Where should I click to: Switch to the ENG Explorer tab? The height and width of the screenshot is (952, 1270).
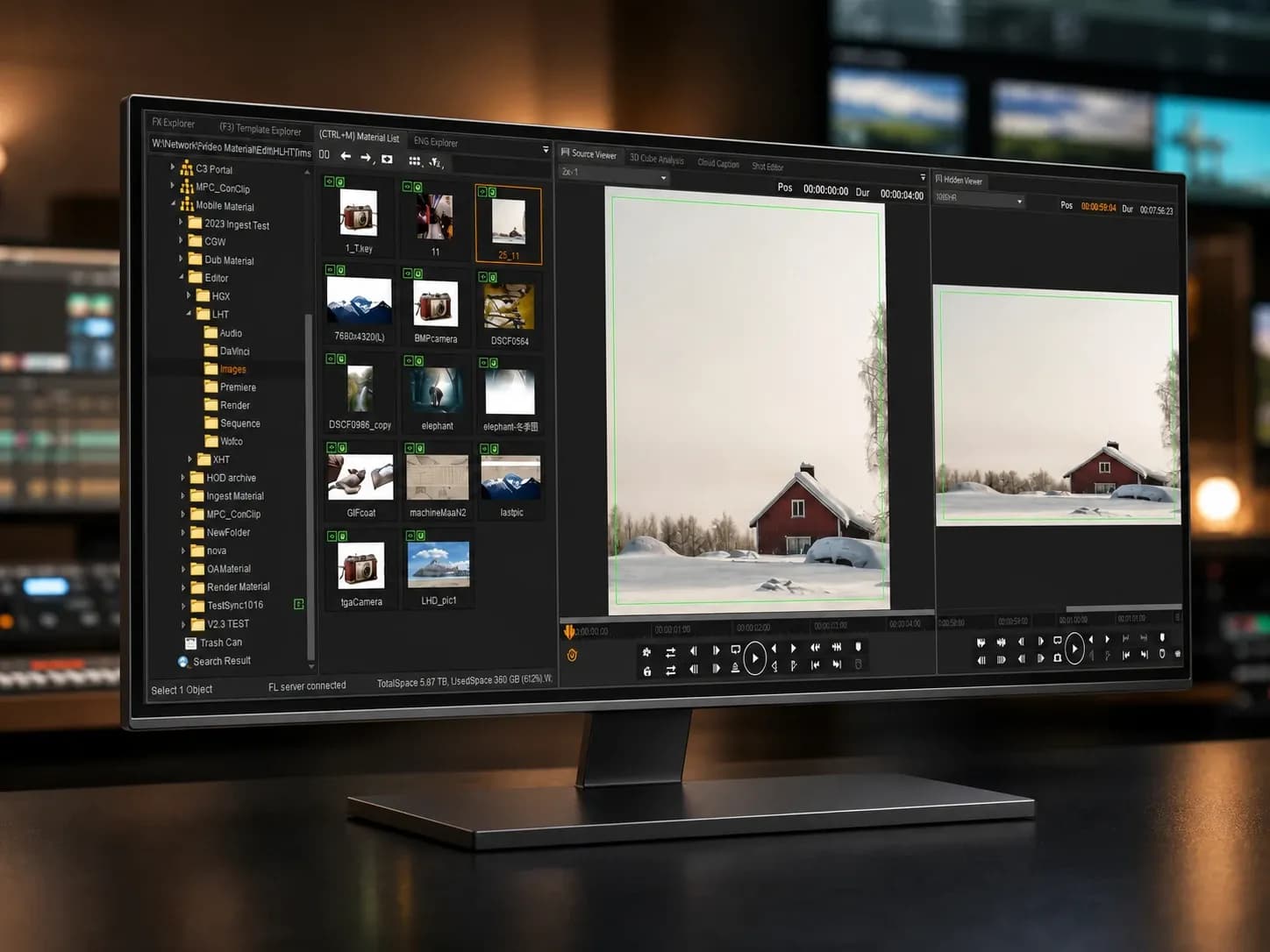(436, 142)
